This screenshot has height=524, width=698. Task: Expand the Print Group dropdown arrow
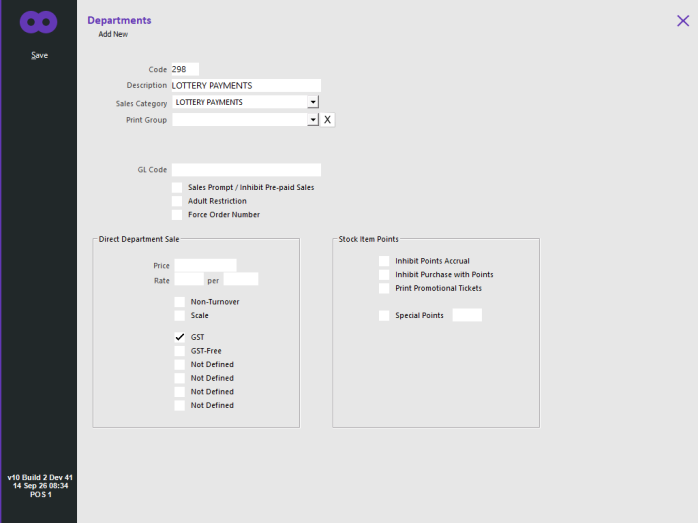(x=313, y=120)
